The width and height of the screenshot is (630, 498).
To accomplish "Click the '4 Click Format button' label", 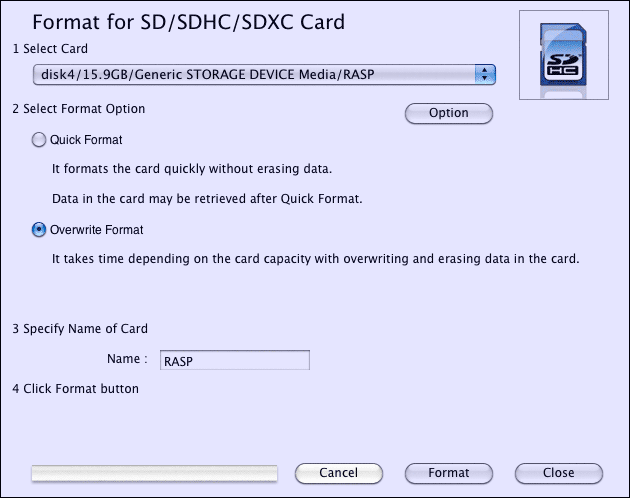I will pyautogui.click(x=76, y=389).
